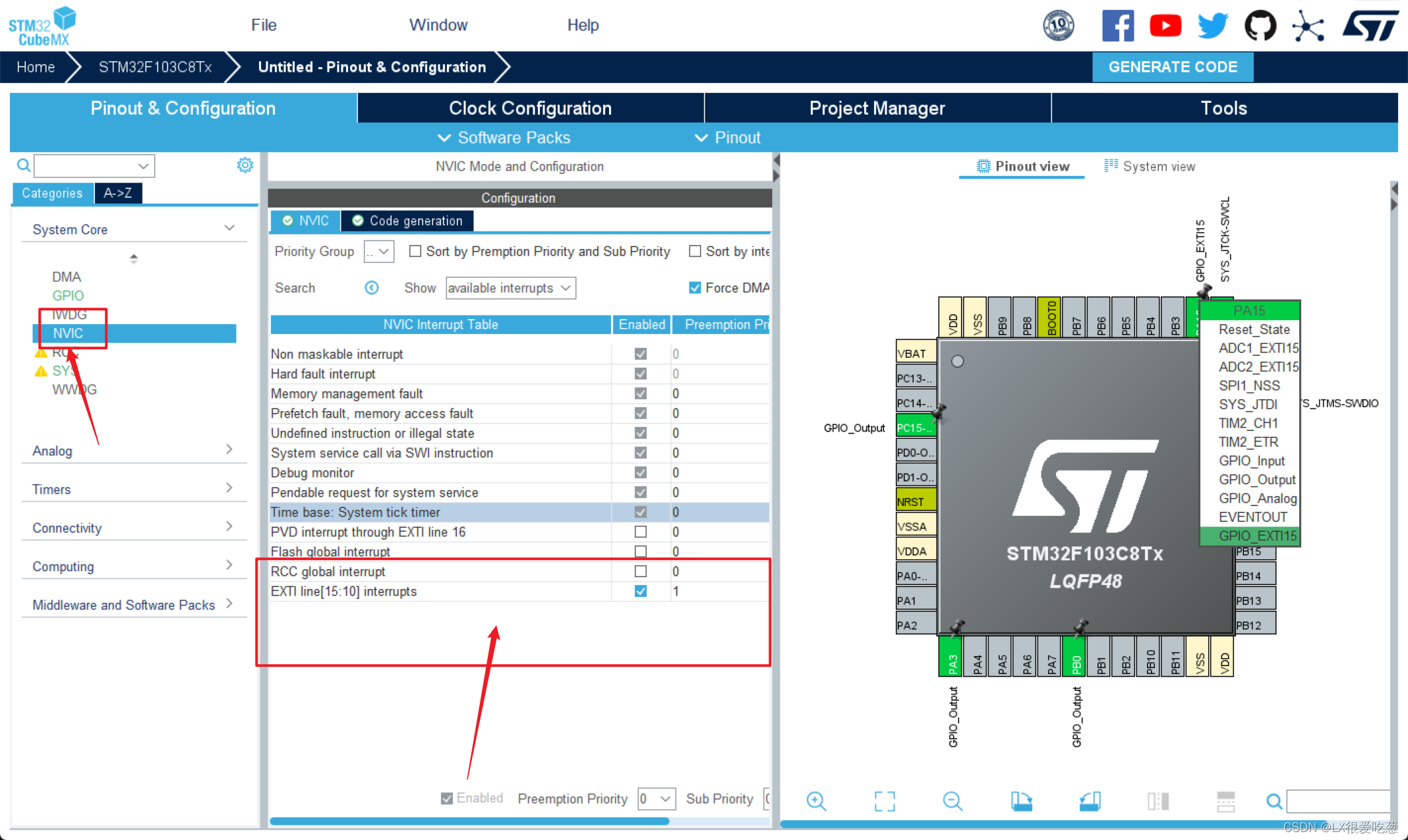The image size is (1408, 840).
Task: Toggle the Sort by interrupts checkbox
Action: tap(695, 251)
